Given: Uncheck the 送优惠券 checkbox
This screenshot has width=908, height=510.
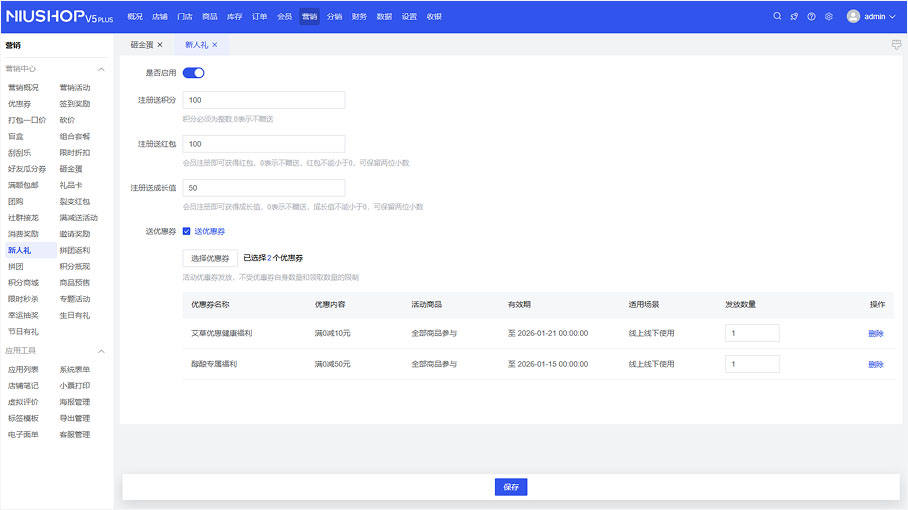Looking at the screenshot, I should click(186, 231).
